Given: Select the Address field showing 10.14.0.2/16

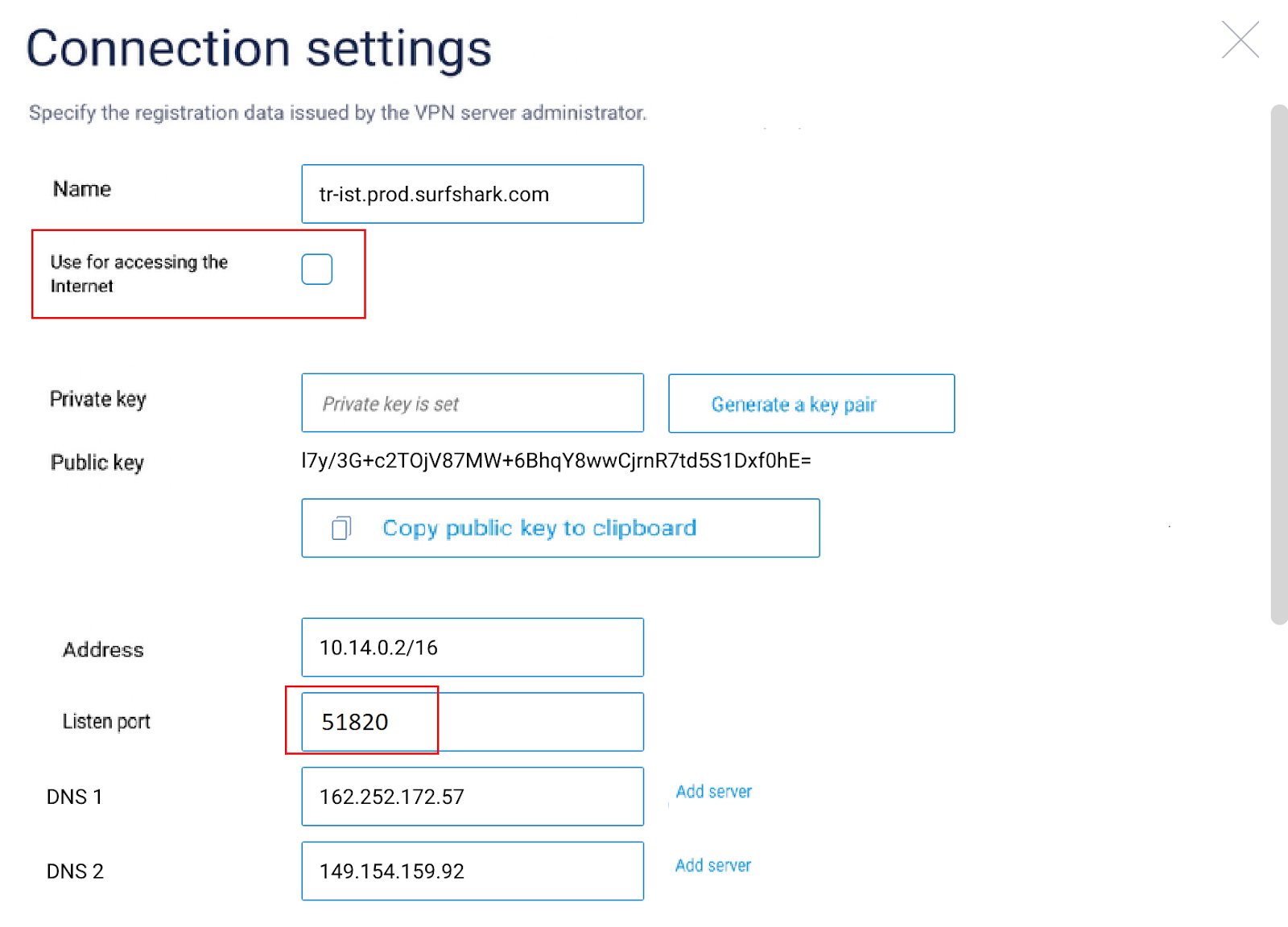Looking at the screenshot, I should [x=473, y=648].
